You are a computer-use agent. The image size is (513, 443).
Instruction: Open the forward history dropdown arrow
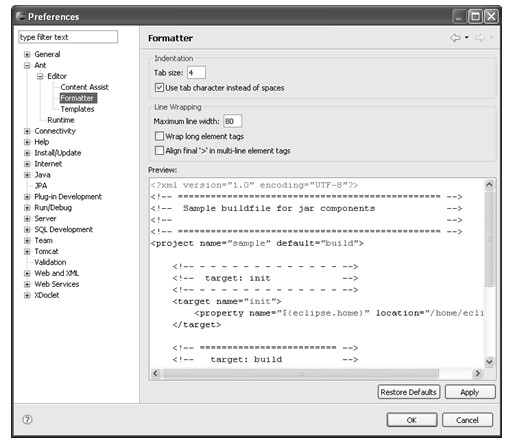point(491,37)
